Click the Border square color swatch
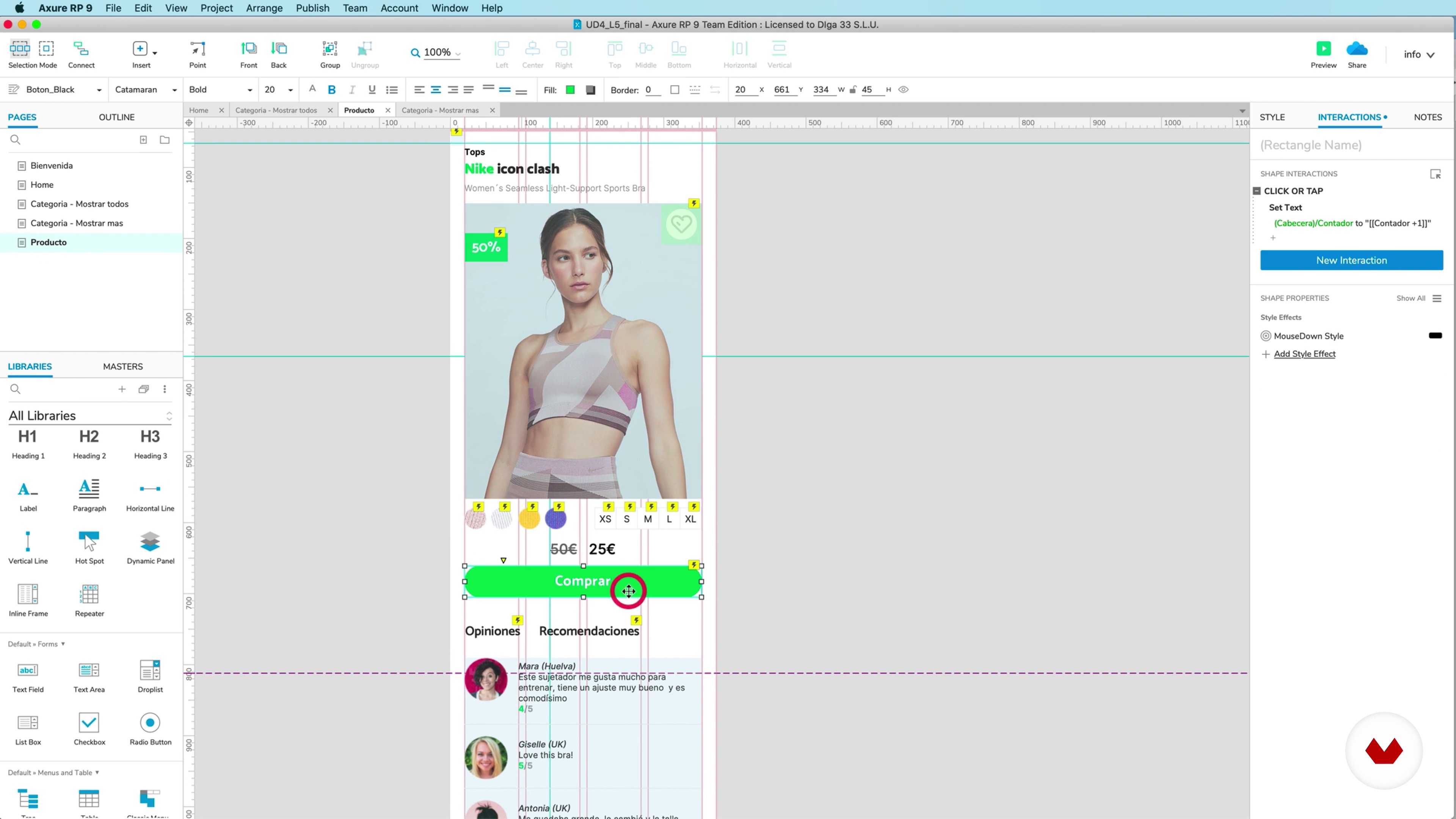 point(674,90)
